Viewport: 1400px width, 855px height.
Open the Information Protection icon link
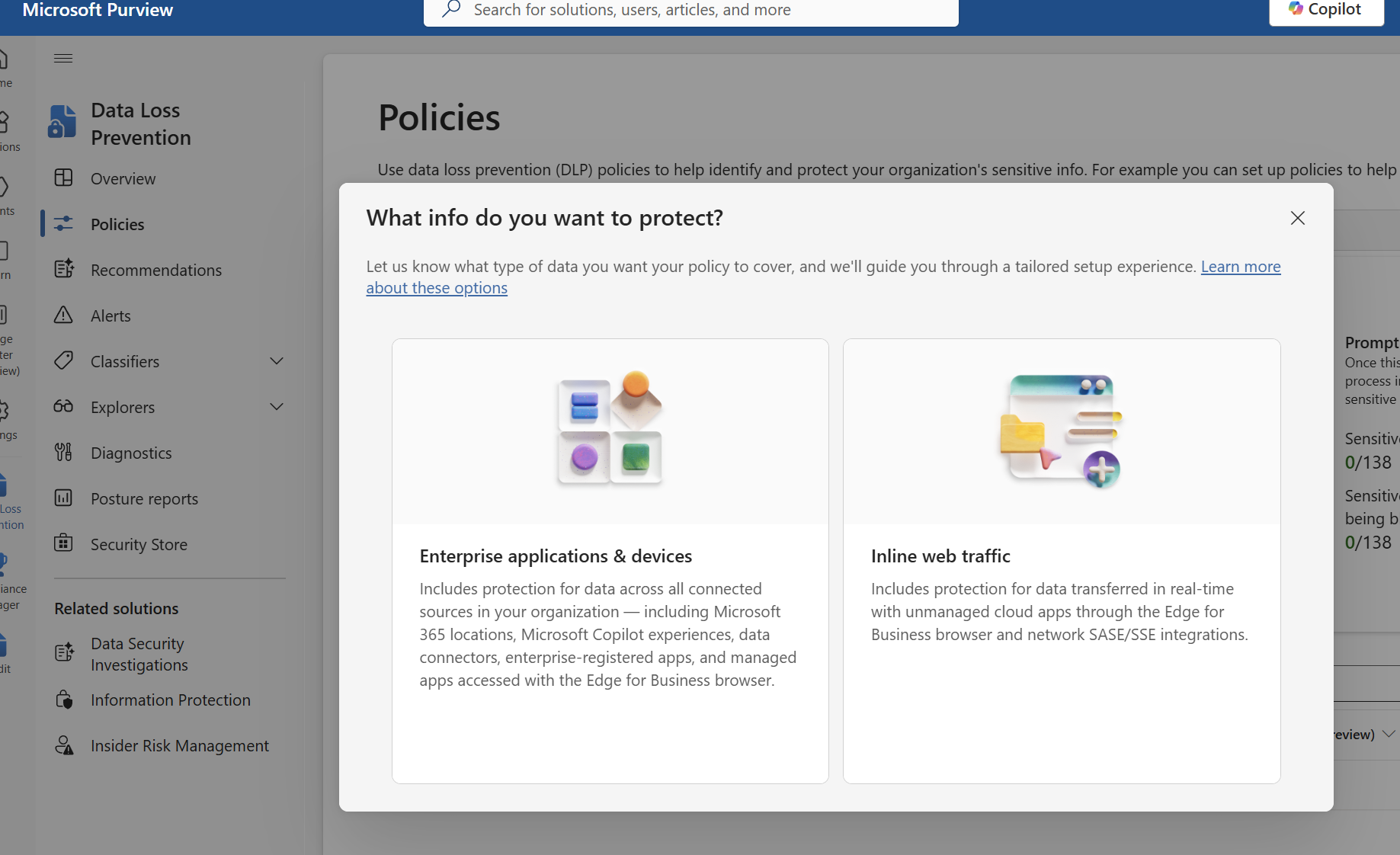(64, 700)
